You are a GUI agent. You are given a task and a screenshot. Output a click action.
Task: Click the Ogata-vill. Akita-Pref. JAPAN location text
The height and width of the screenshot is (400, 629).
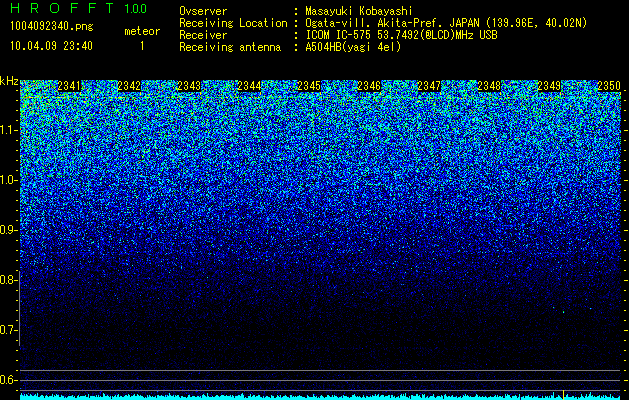point(446,23)
